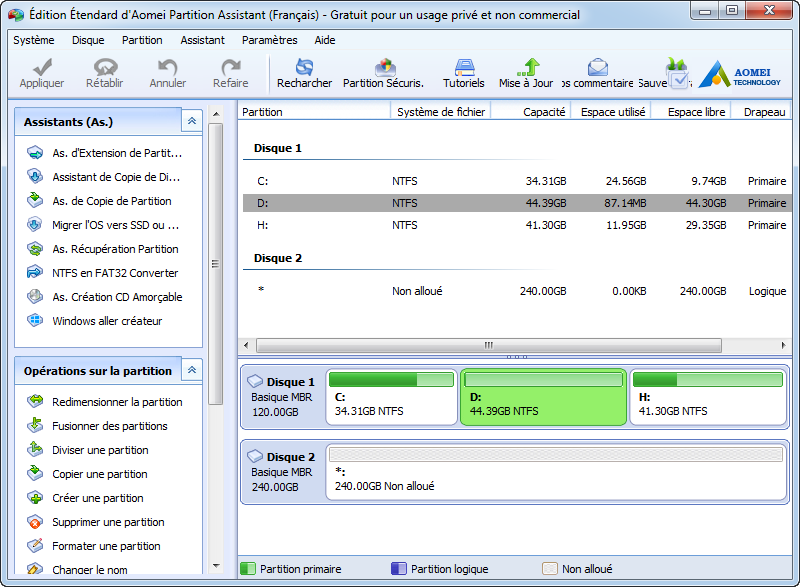Open the Tutoriels toolbar icon
This screenshot has width=800, height=587.
click(x=464, y=67)
